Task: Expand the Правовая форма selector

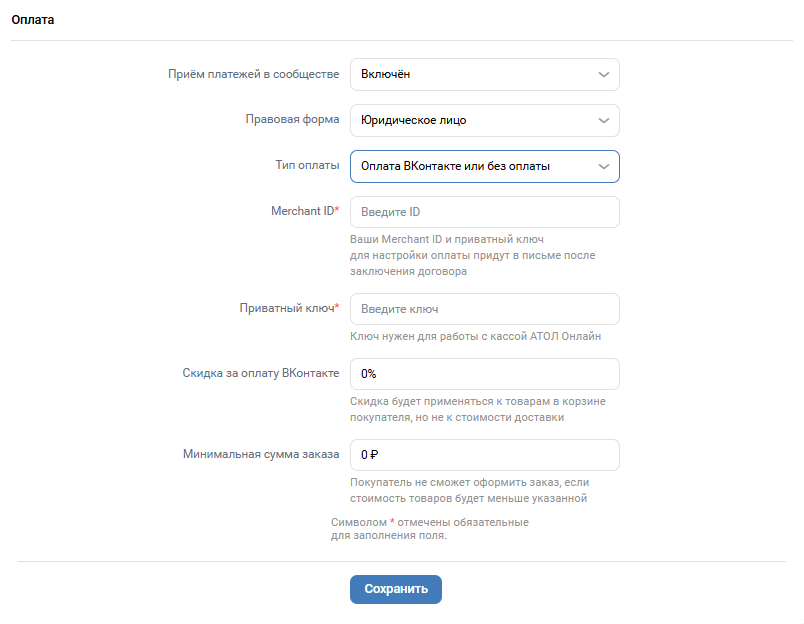Action: pyautogui.click(x=485, y=120)
